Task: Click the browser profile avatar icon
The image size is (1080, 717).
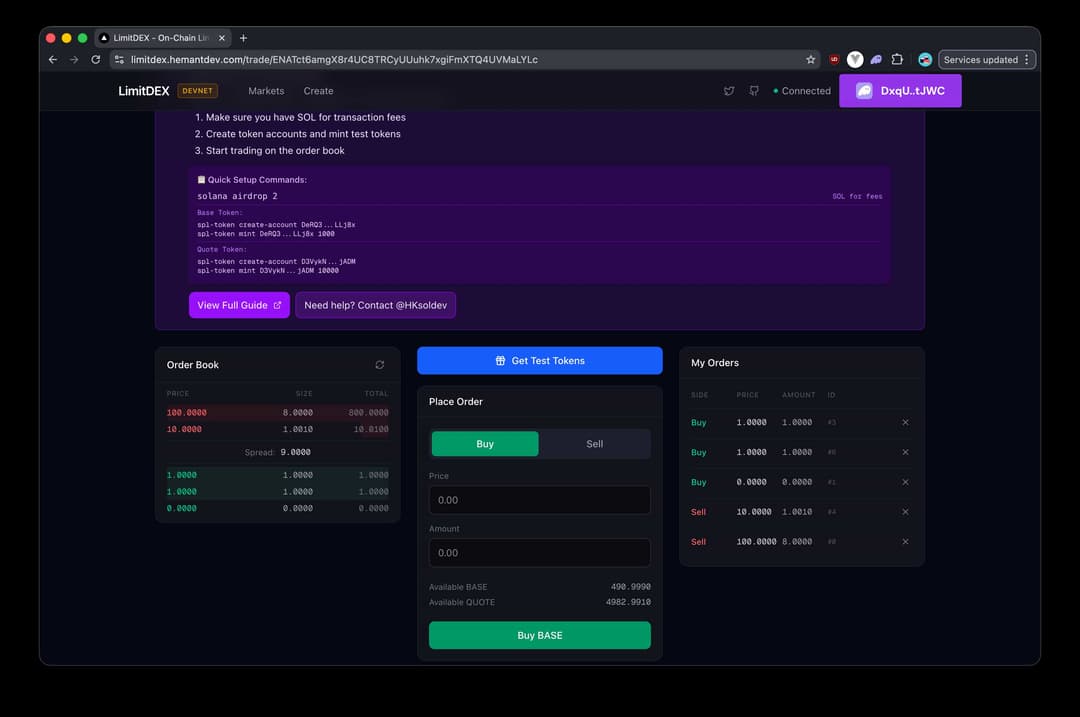Action: [x=924, y=59]
